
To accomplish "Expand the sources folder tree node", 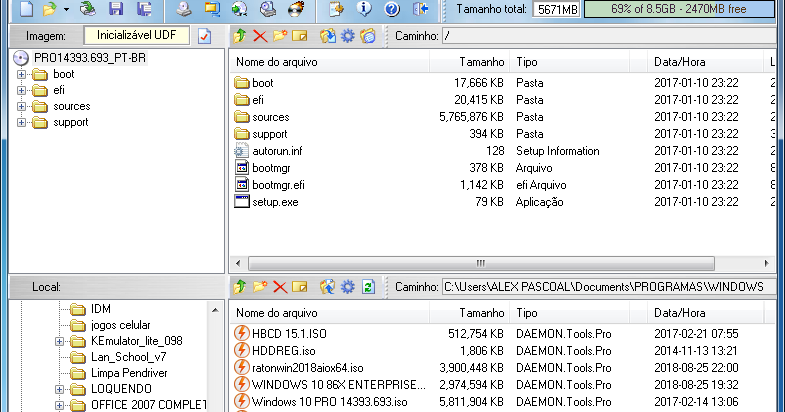I will point(21,107).
